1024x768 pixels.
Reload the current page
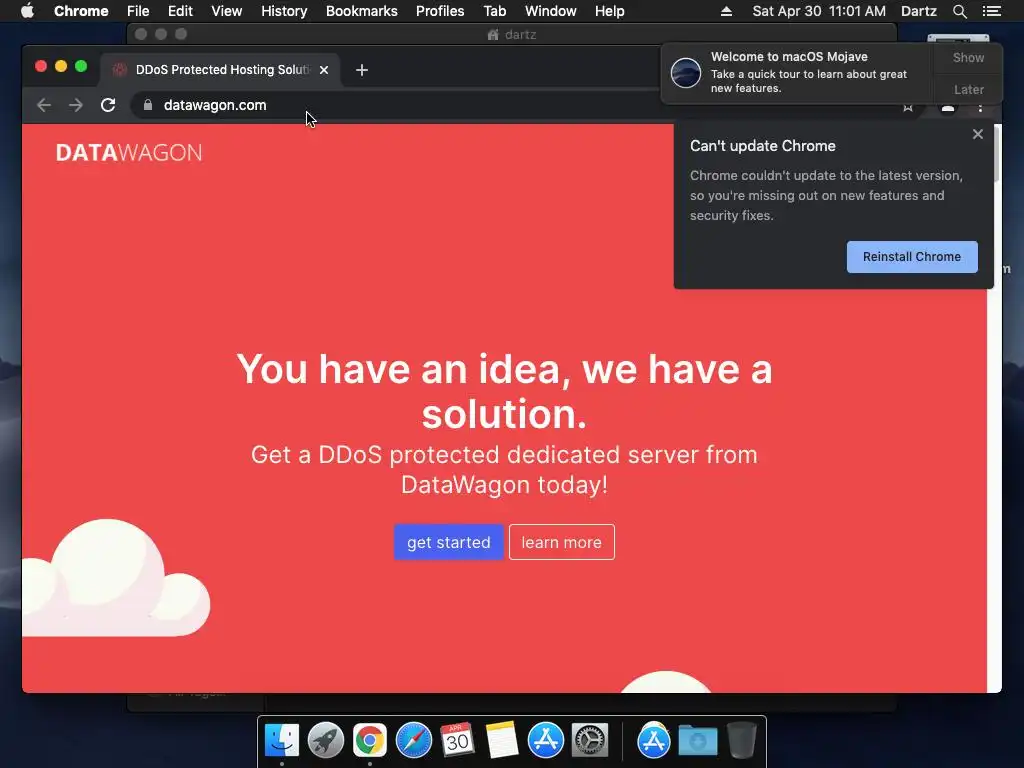[108, 105]
